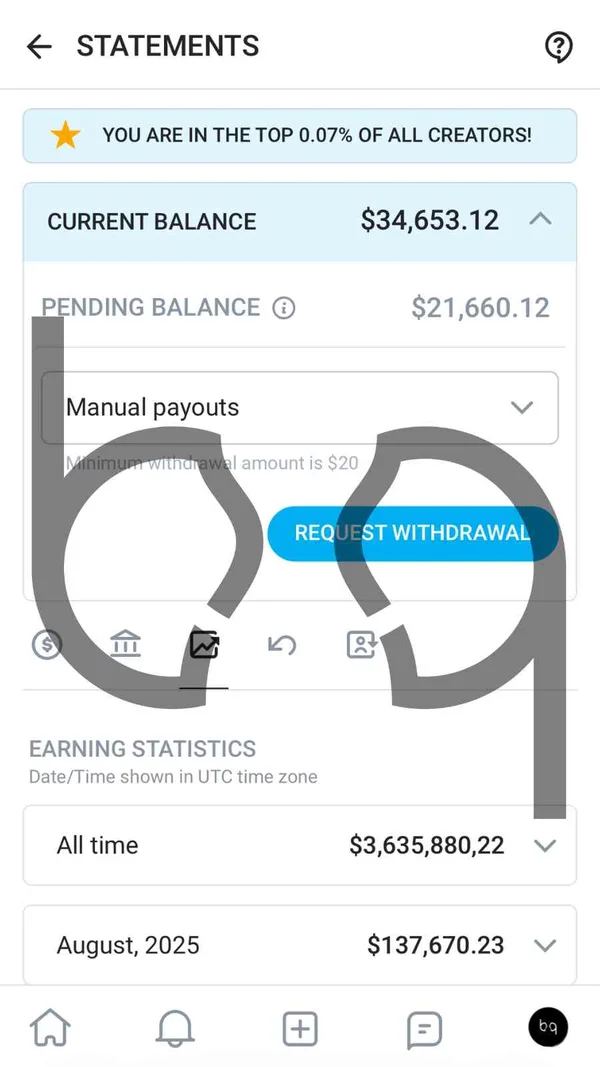Expand the August 2025 earnings row

546,945
